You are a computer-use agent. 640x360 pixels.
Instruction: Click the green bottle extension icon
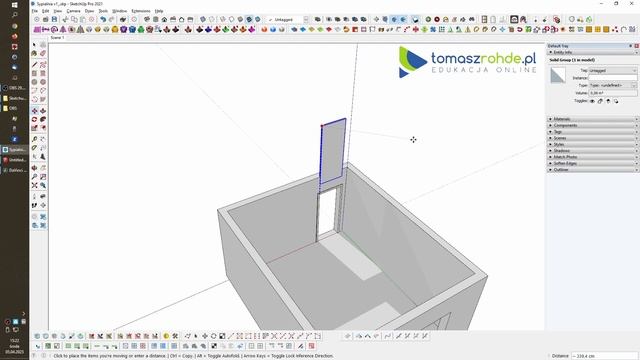[141, 29]
